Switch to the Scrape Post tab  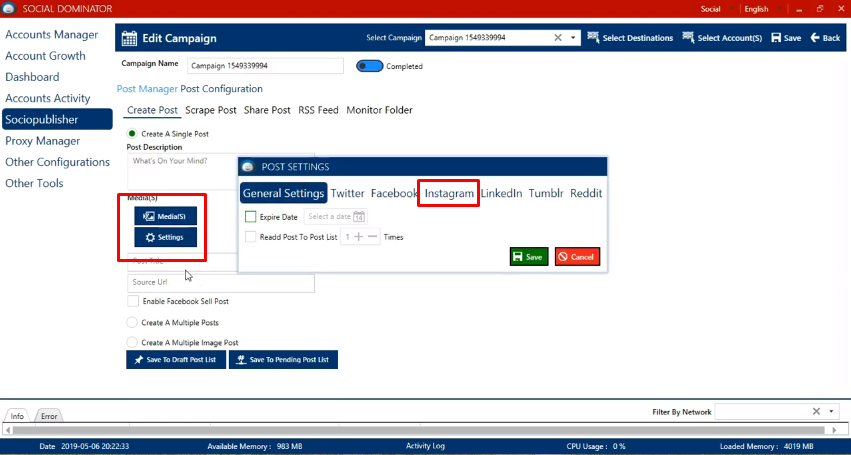tap(211, 110)
